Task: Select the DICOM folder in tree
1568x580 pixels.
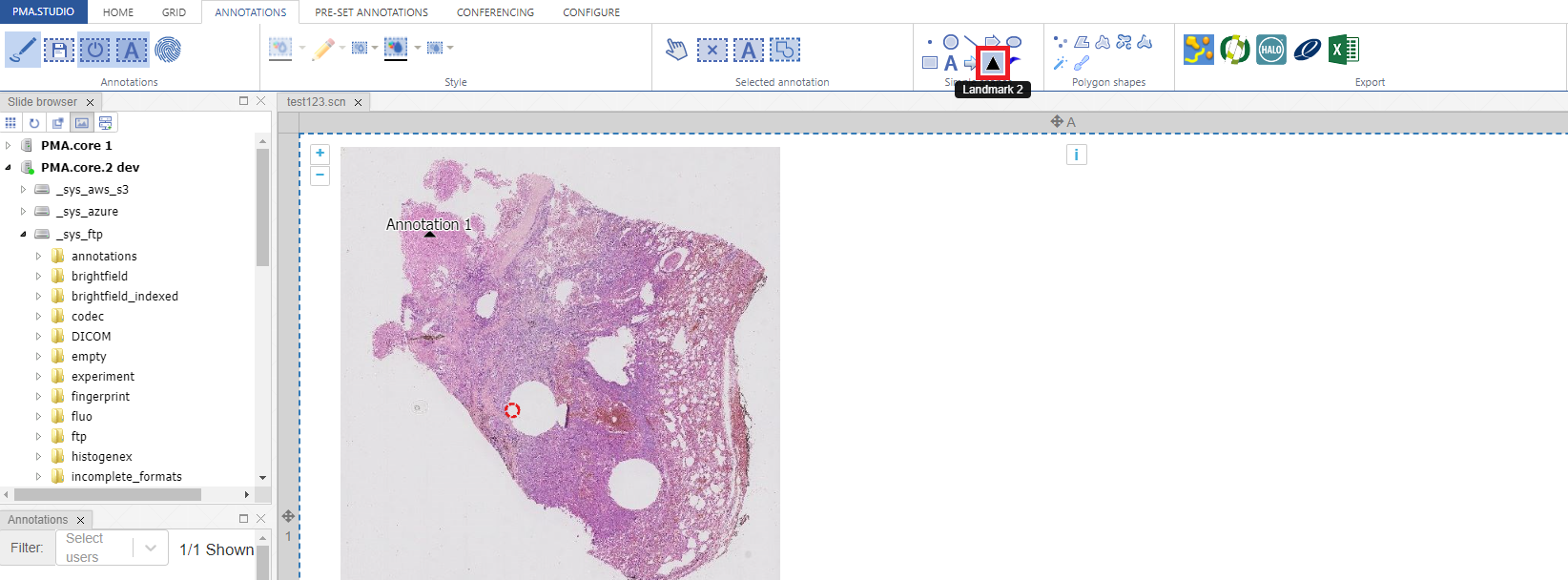Action: coord(91,337)
